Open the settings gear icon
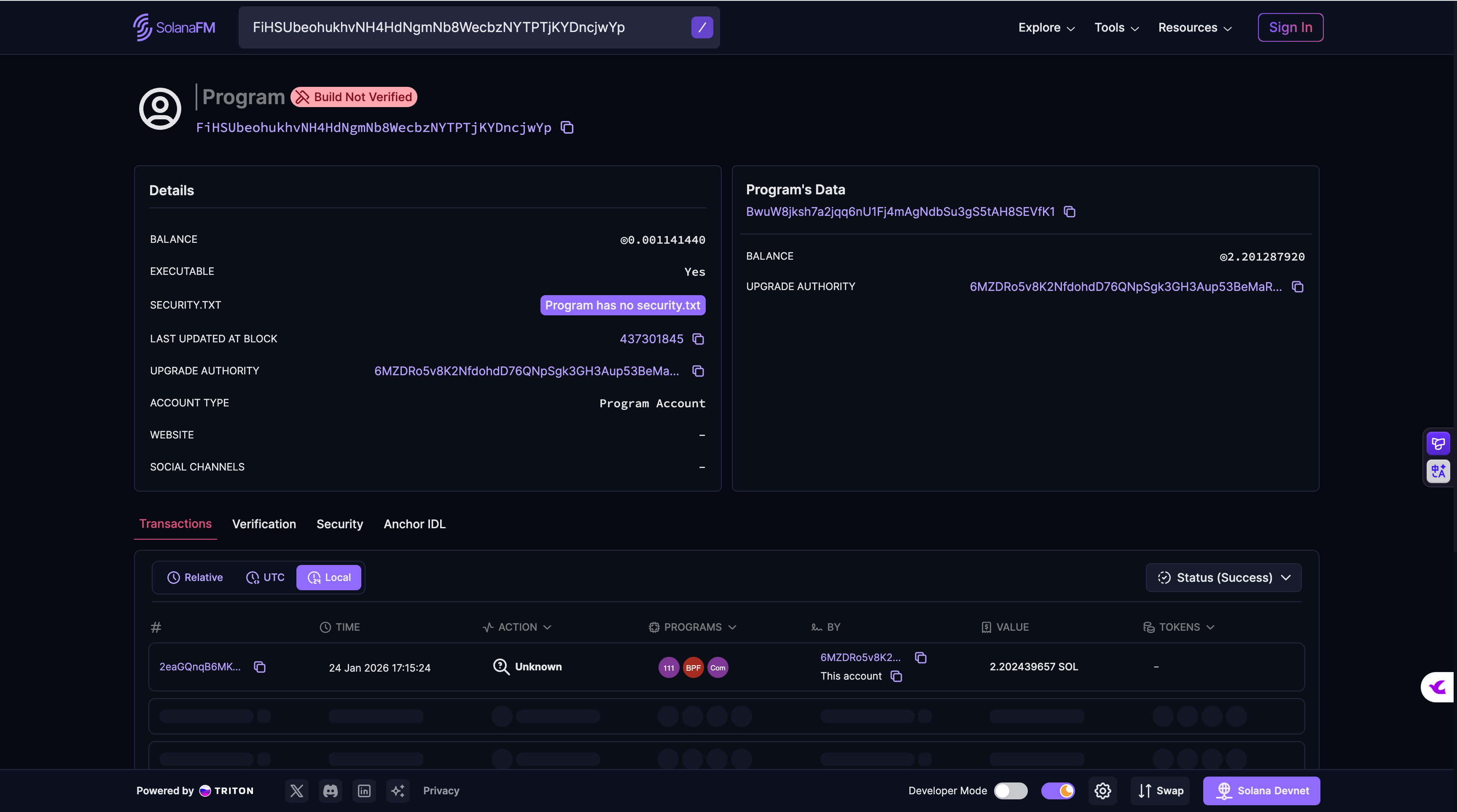The width and height of the screenshot is (1457, 812). click(x=1102, y=790)
